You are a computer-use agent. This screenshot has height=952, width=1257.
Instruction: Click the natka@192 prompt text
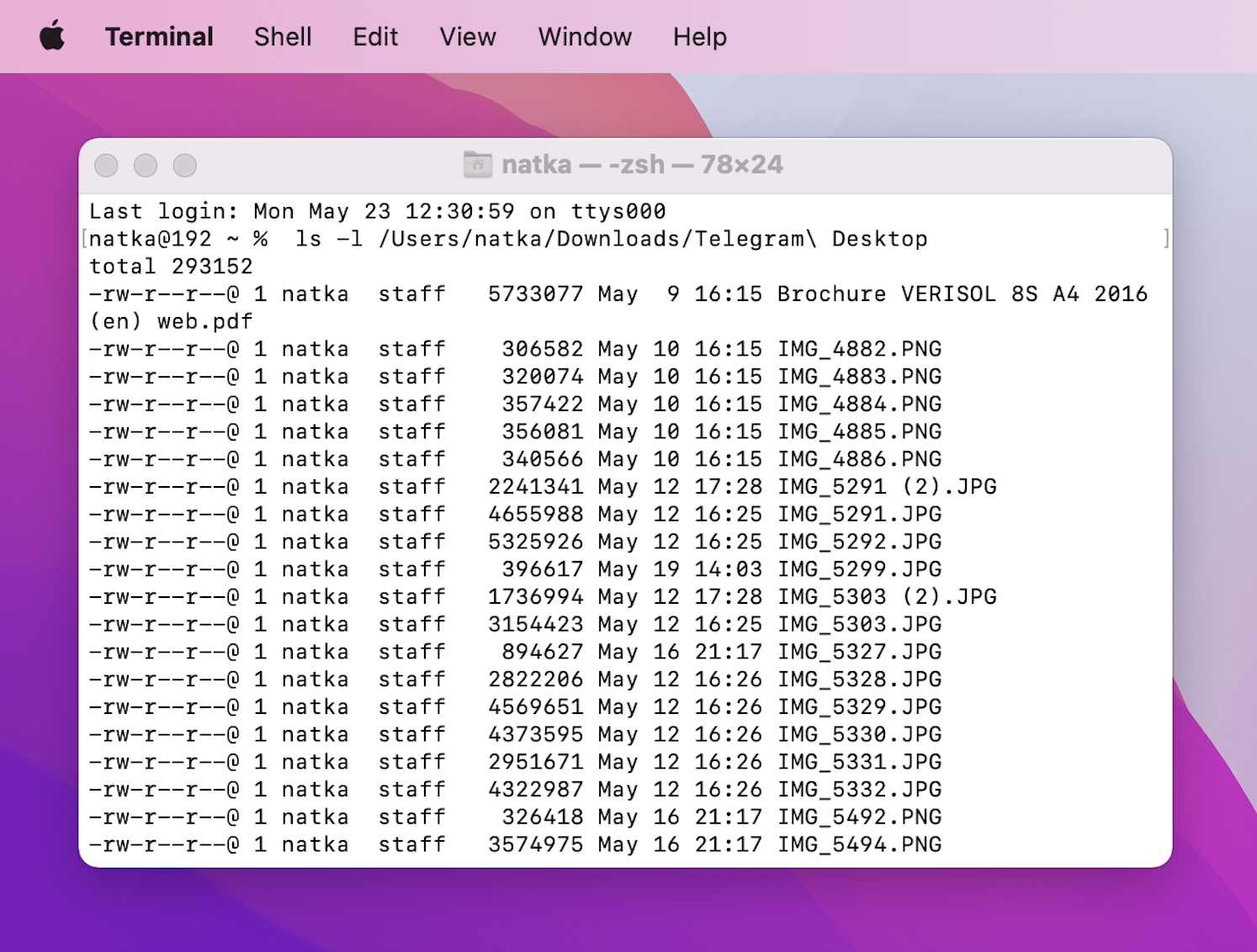[151, 238]
